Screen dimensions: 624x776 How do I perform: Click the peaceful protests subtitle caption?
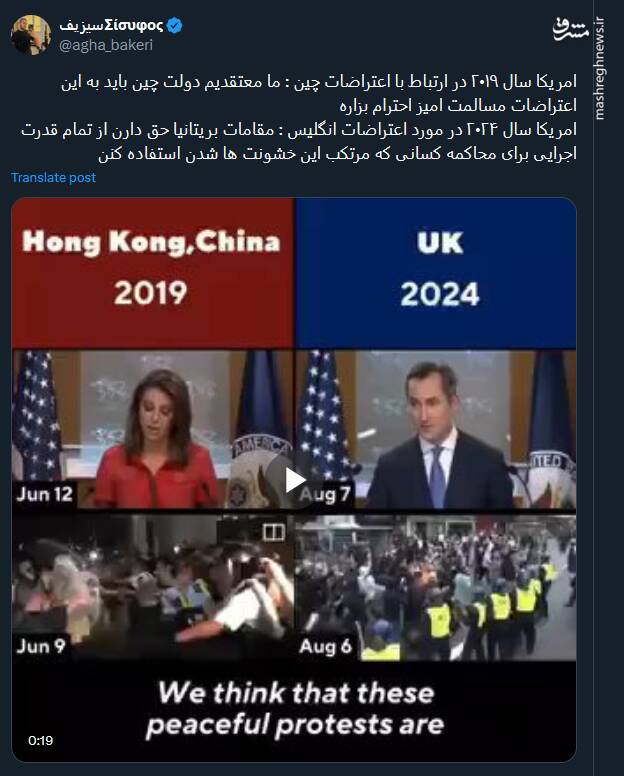pyautogui.click(x=295, y=709)
